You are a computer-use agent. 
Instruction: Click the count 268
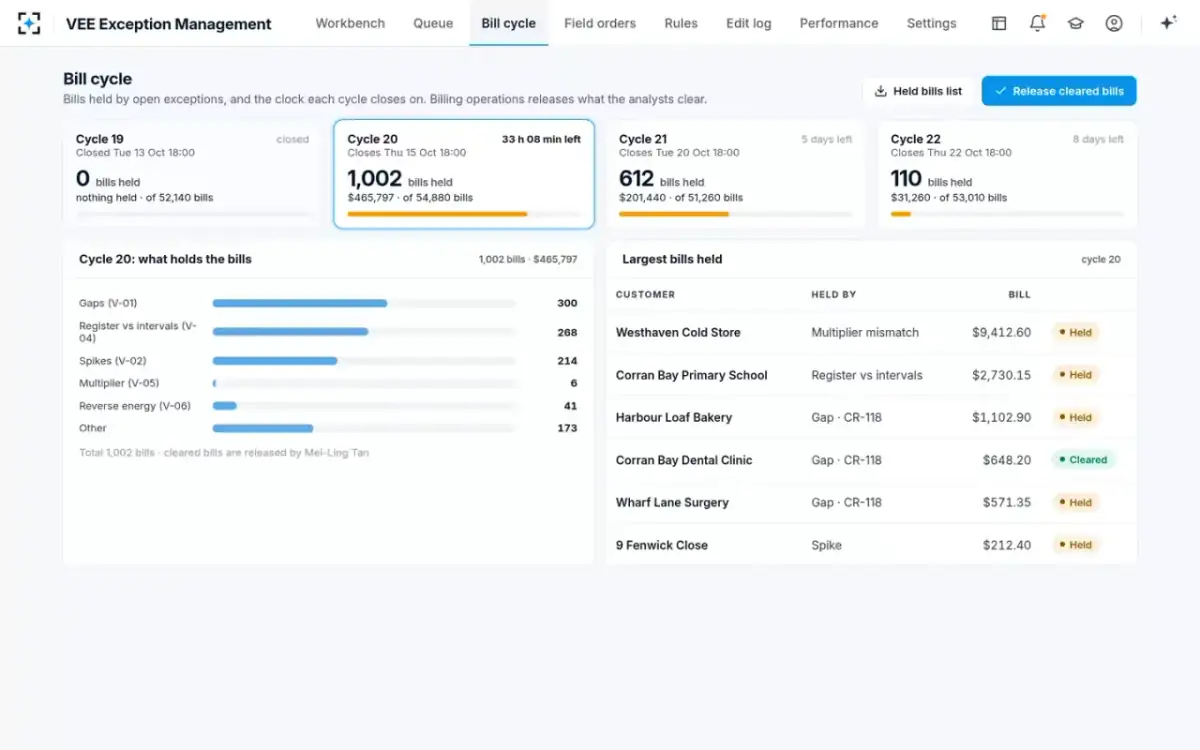tap(567, 332)
